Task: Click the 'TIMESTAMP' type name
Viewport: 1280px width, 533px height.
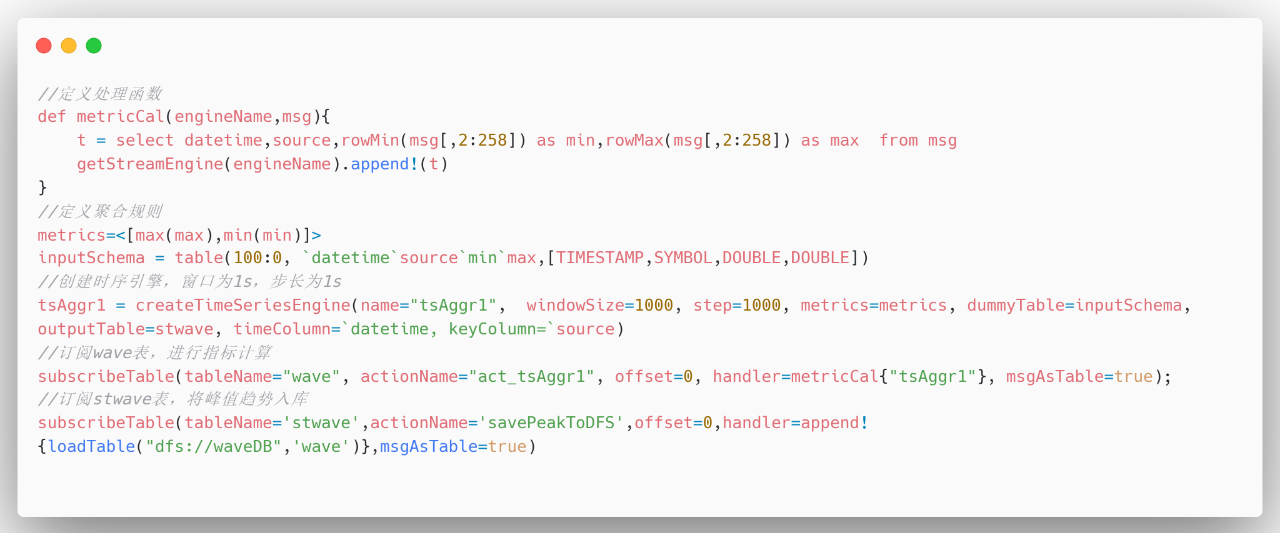Action: [601, 258]
